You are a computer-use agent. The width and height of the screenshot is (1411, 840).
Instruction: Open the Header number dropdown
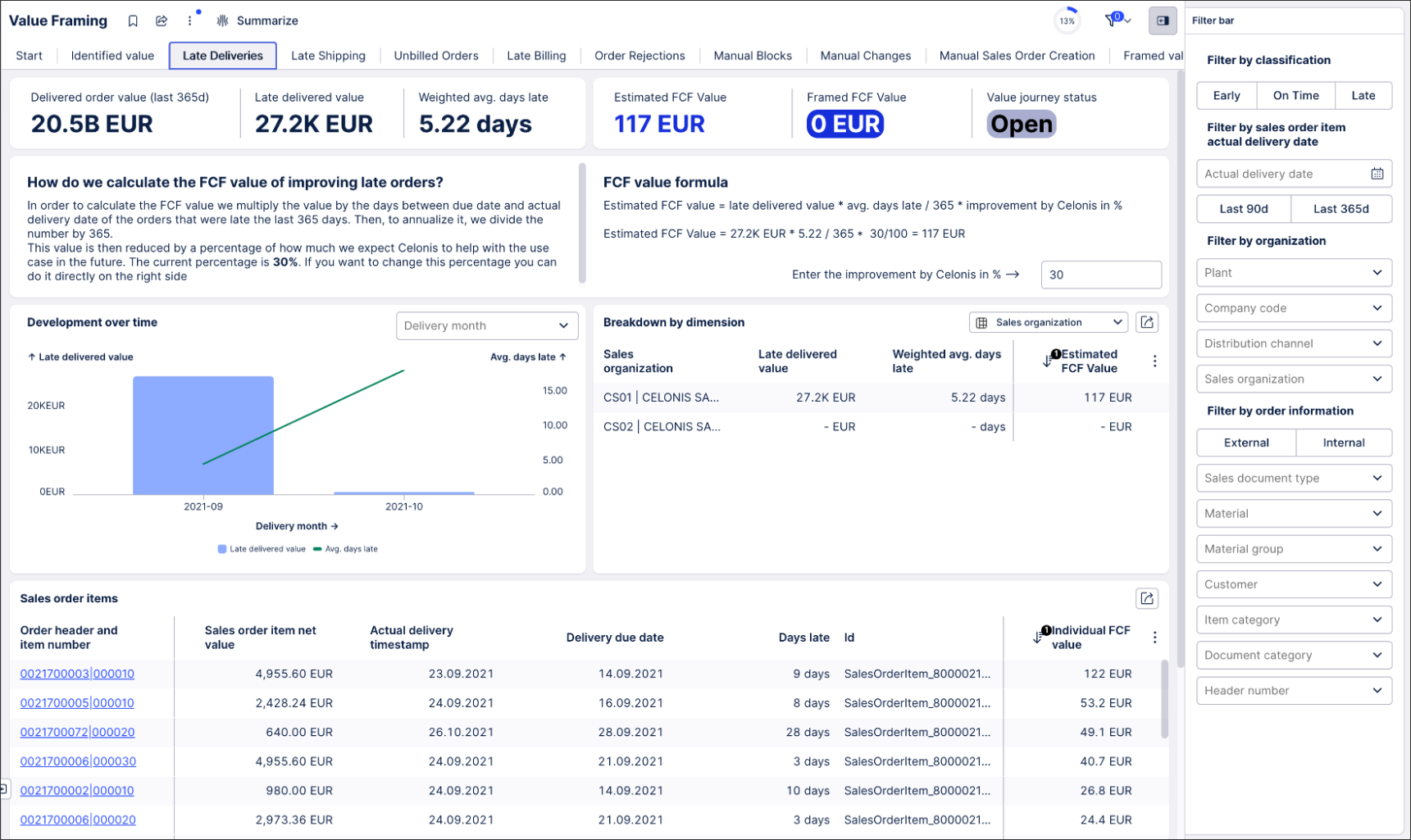[1294, 691]
